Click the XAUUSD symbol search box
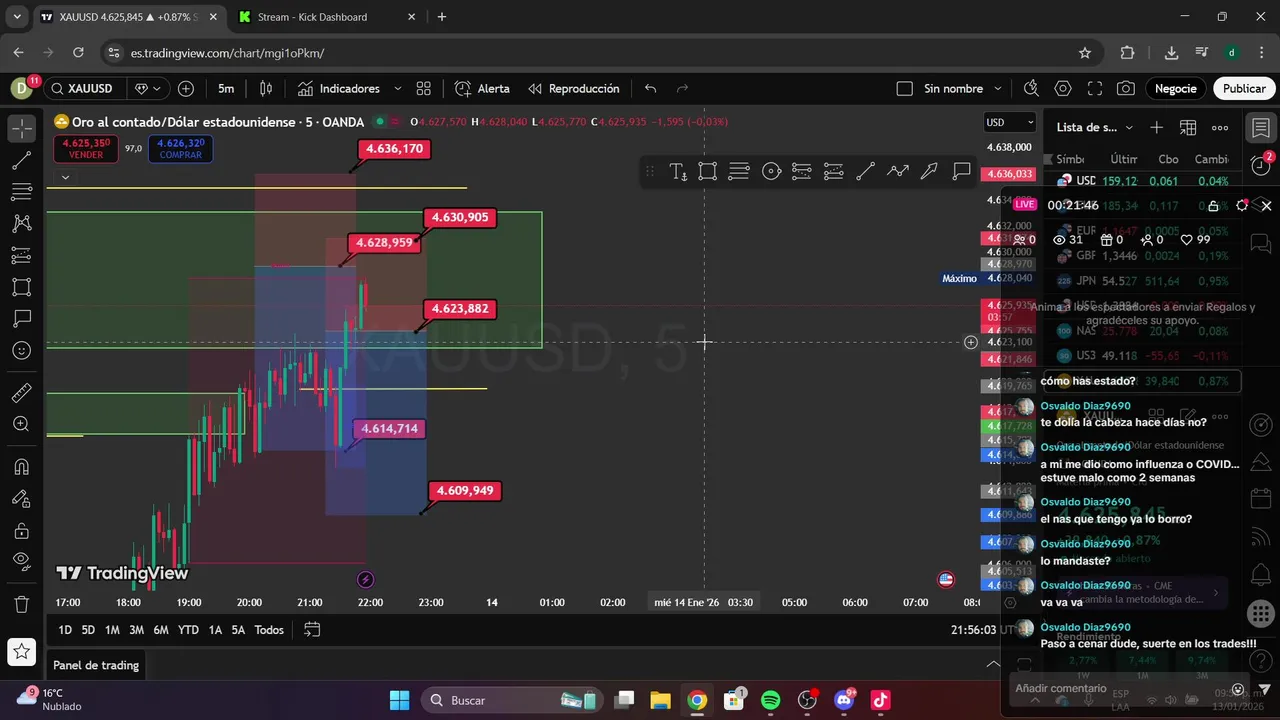 84,88
